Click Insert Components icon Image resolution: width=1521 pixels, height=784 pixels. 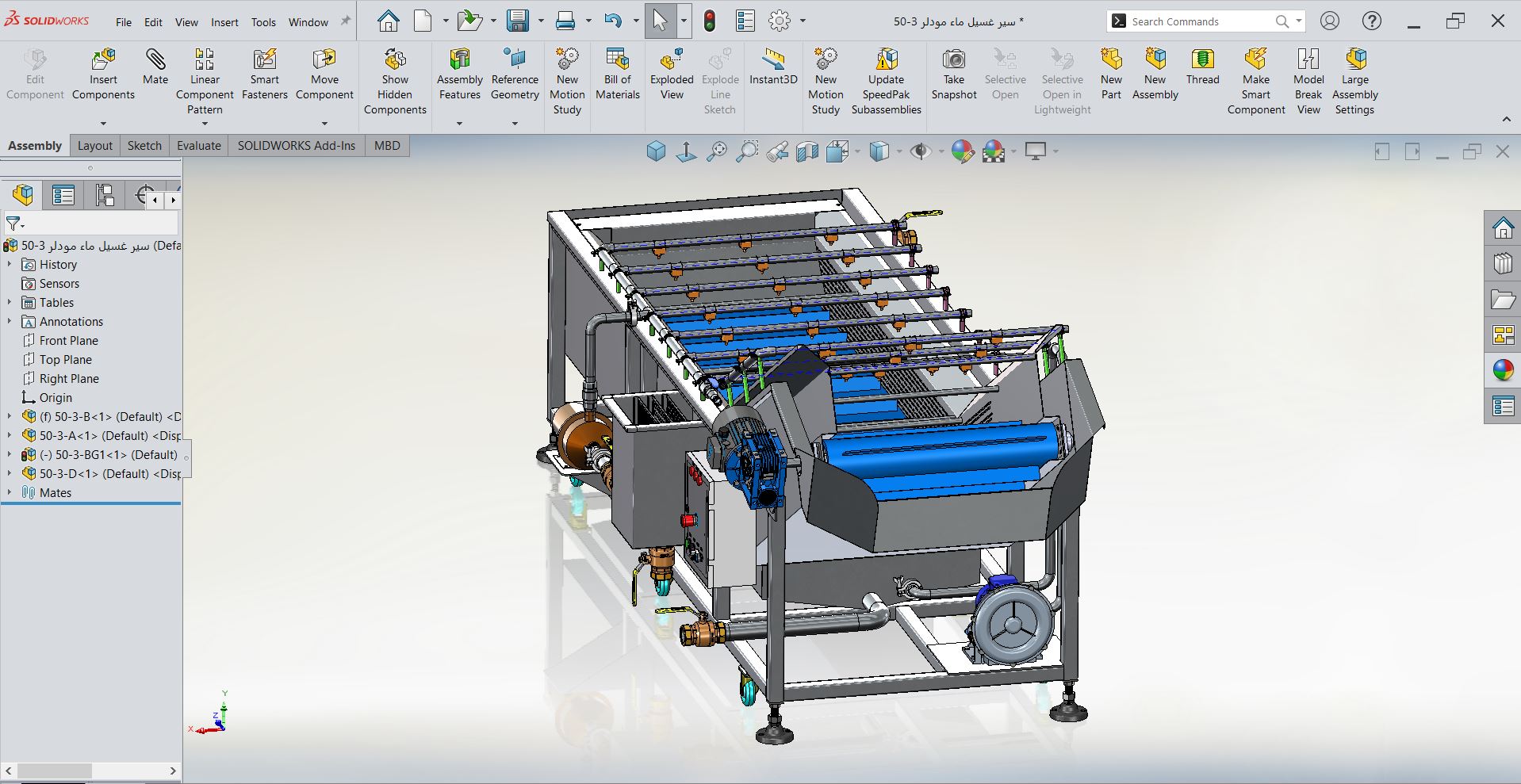coord(103,59)
